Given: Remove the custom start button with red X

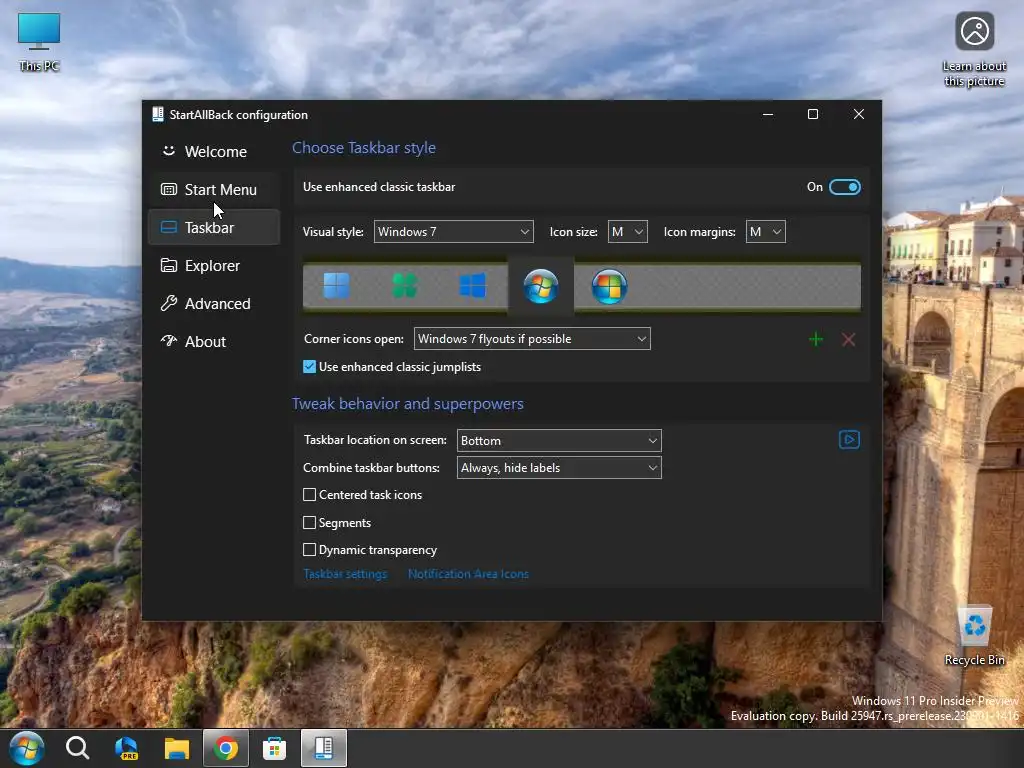Looking at the screenshot, I should (848, 340).
